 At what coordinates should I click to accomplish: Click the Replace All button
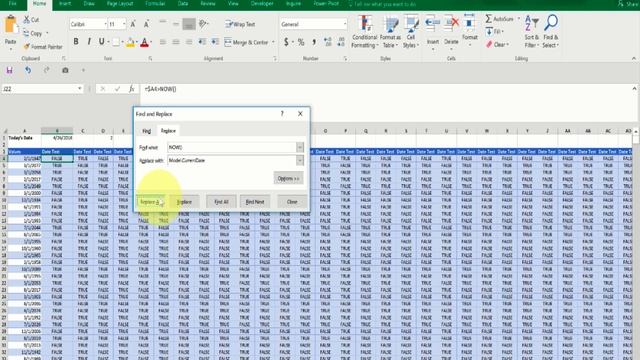pyautogui.click(x=150, y=202)
